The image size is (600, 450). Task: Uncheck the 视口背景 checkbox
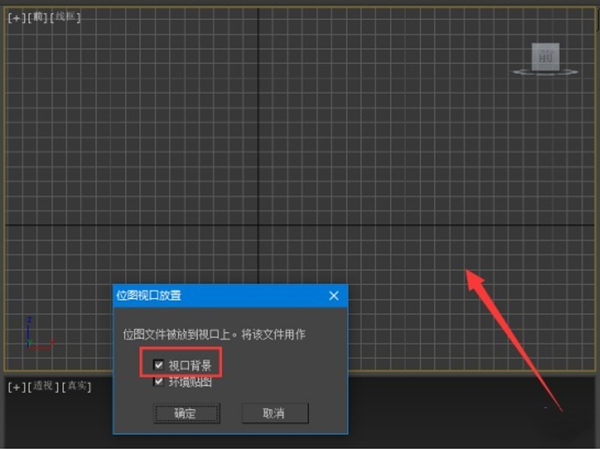click(x=159, y=365)
